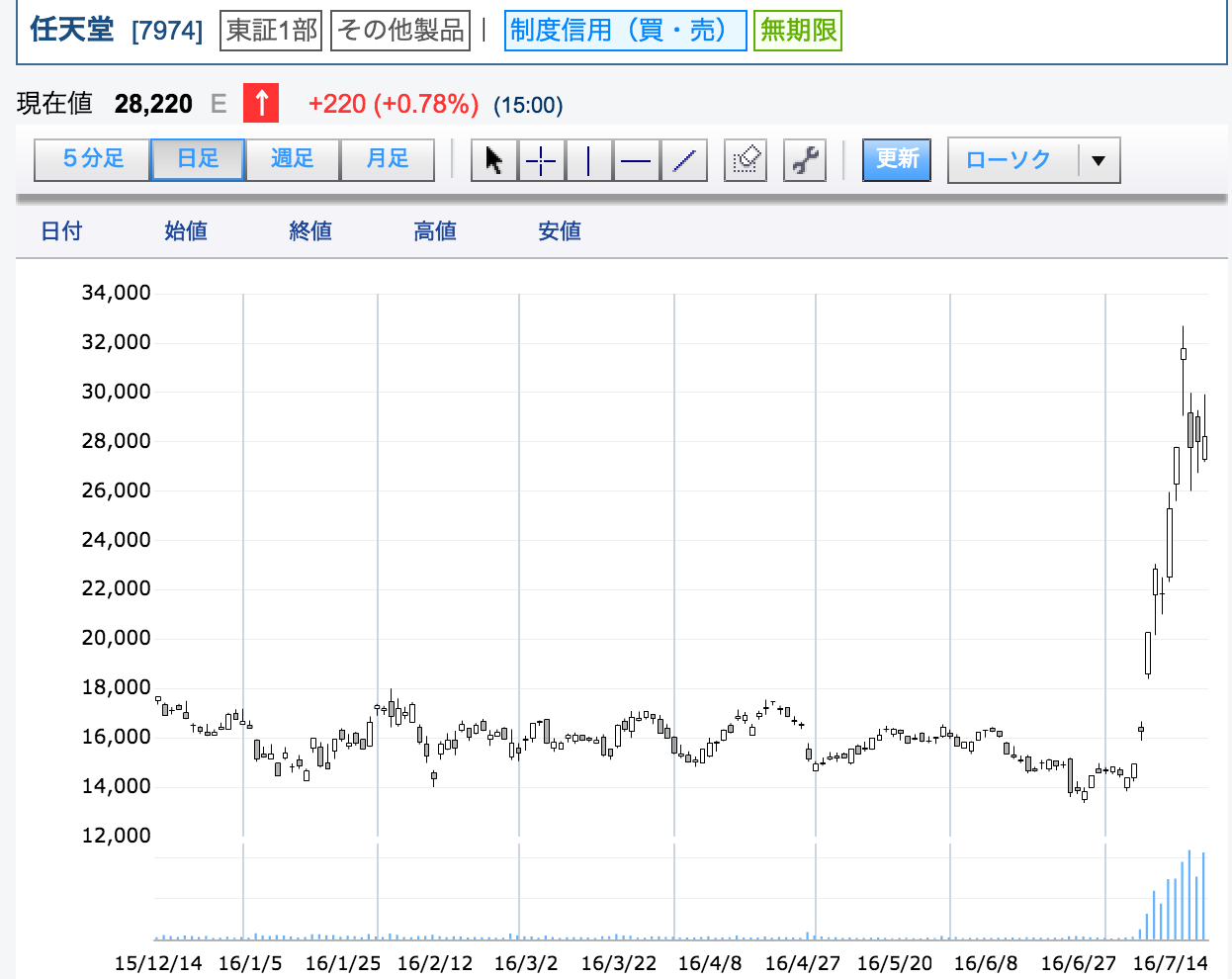Switch to 月足 monthly chart
This screenshot has height=979, width=1232.
tap(388, 159)
